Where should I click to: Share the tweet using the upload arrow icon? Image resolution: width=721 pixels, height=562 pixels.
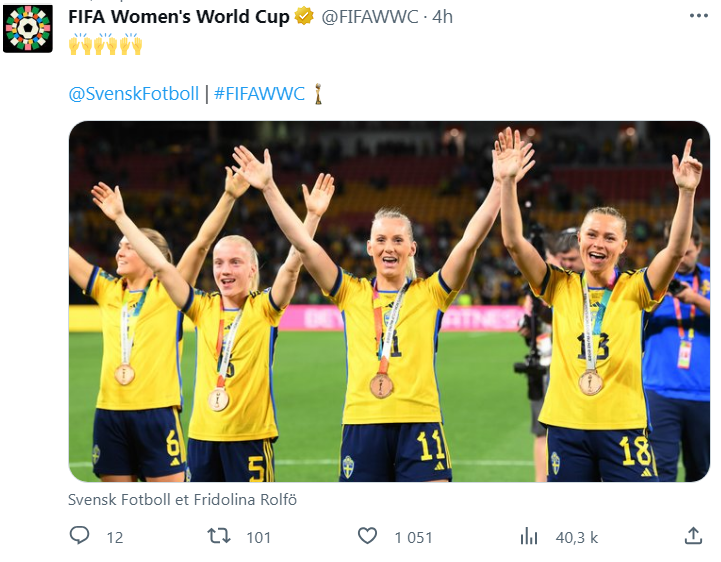tap(693, 536)
